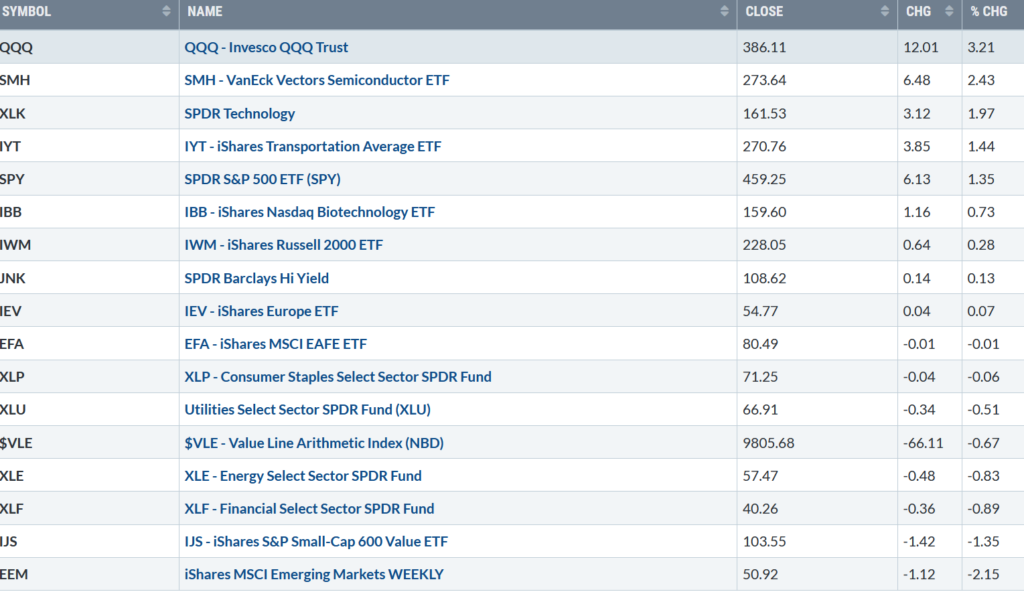This screenshot has width=1024, height=592.
Task: Select the EEM symbol cell
Action: coord(89,574)
